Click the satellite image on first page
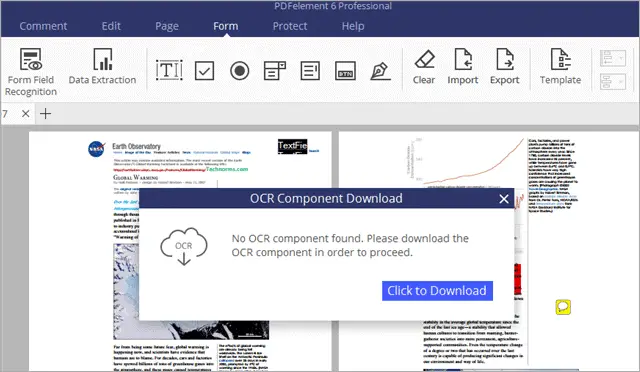The image size is (640, 372). click(x=191, y=330)
